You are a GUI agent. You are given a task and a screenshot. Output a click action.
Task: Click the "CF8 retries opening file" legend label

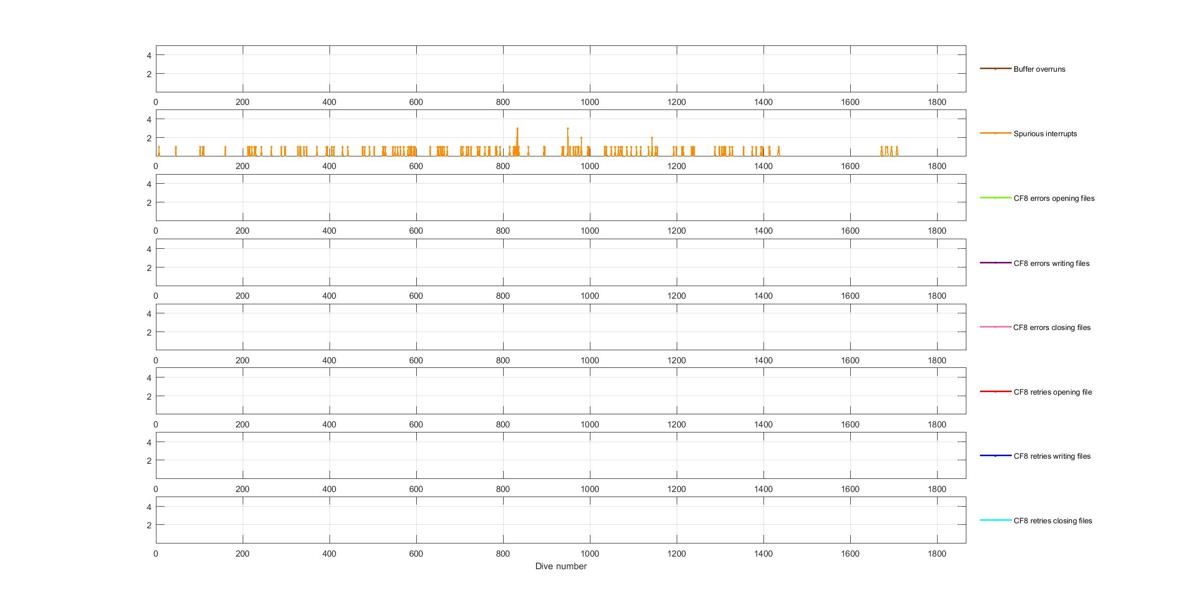[x=1053, y=392]
